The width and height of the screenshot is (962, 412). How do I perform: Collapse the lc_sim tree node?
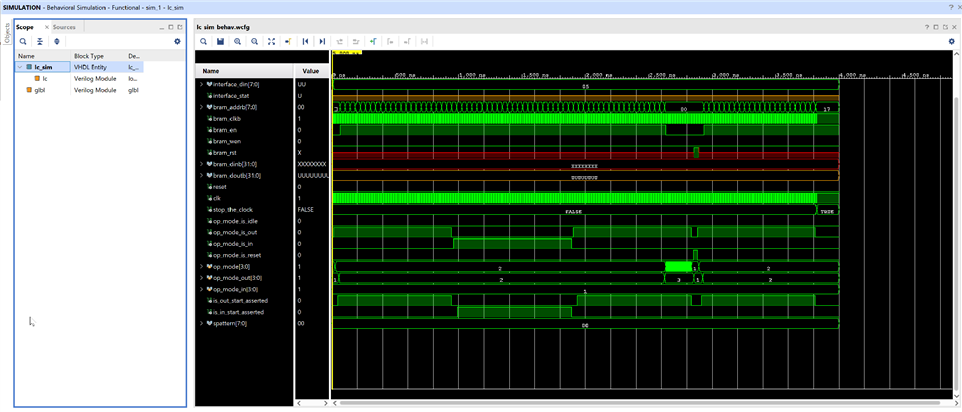pos(21,67)
